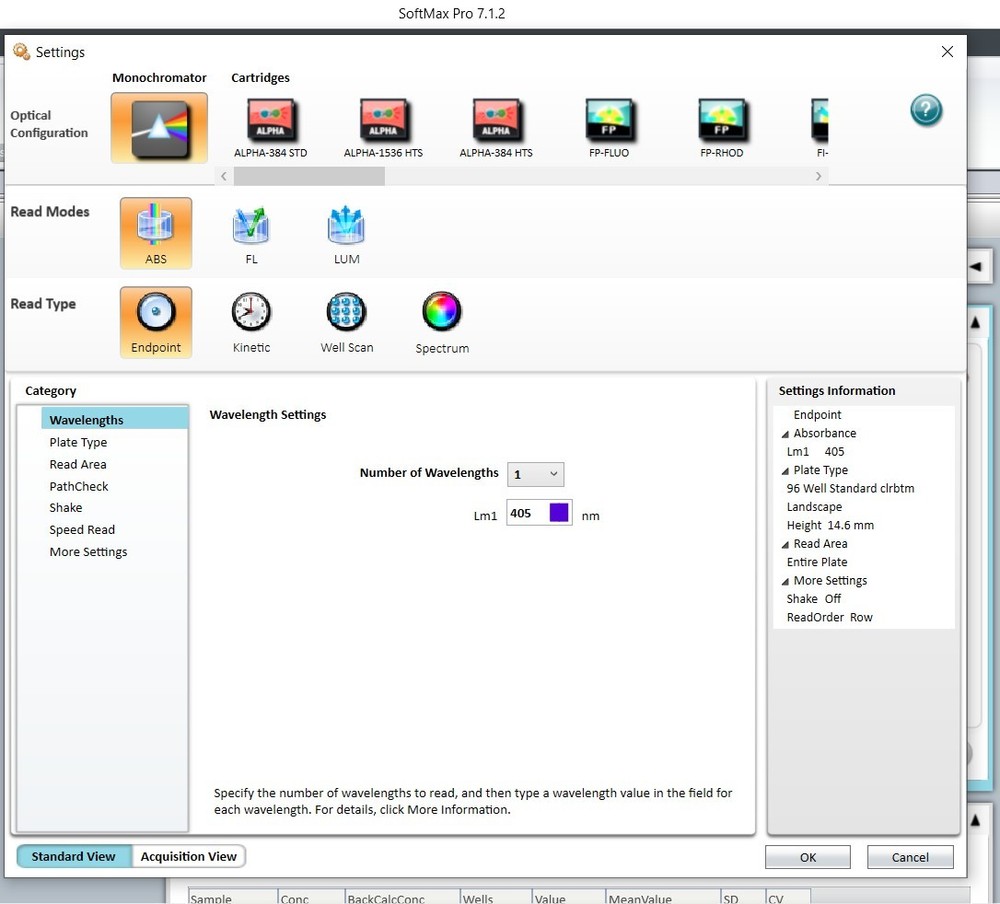
Task: Click the cartridges horizontal scrollbar thumb
Action: [309, 176]
